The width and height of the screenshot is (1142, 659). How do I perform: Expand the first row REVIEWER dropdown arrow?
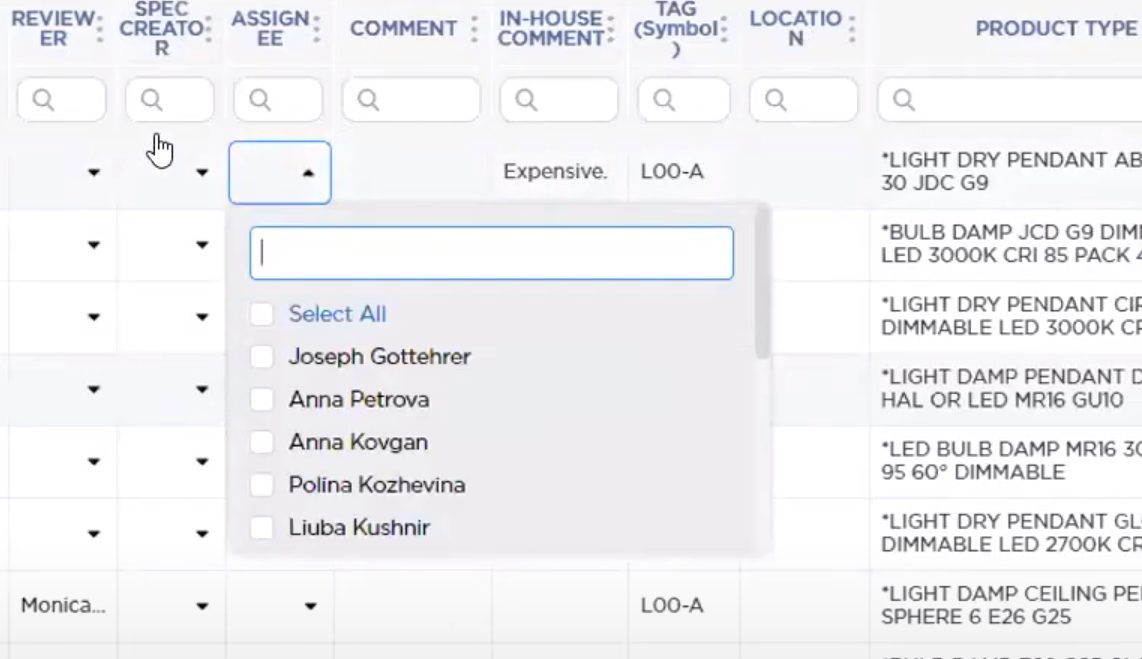(x=94, y=173)
